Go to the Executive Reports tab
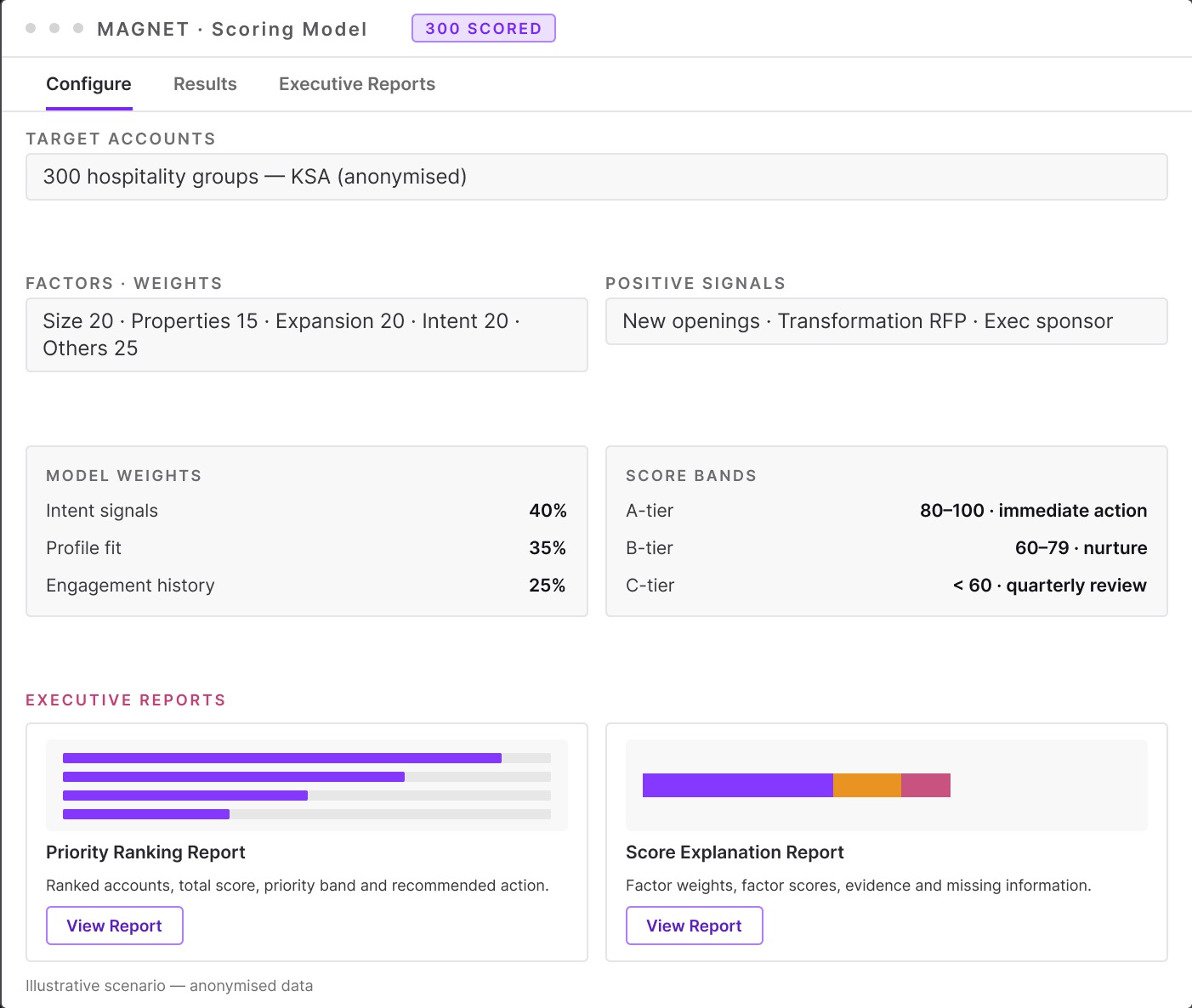 pos(357,84)
